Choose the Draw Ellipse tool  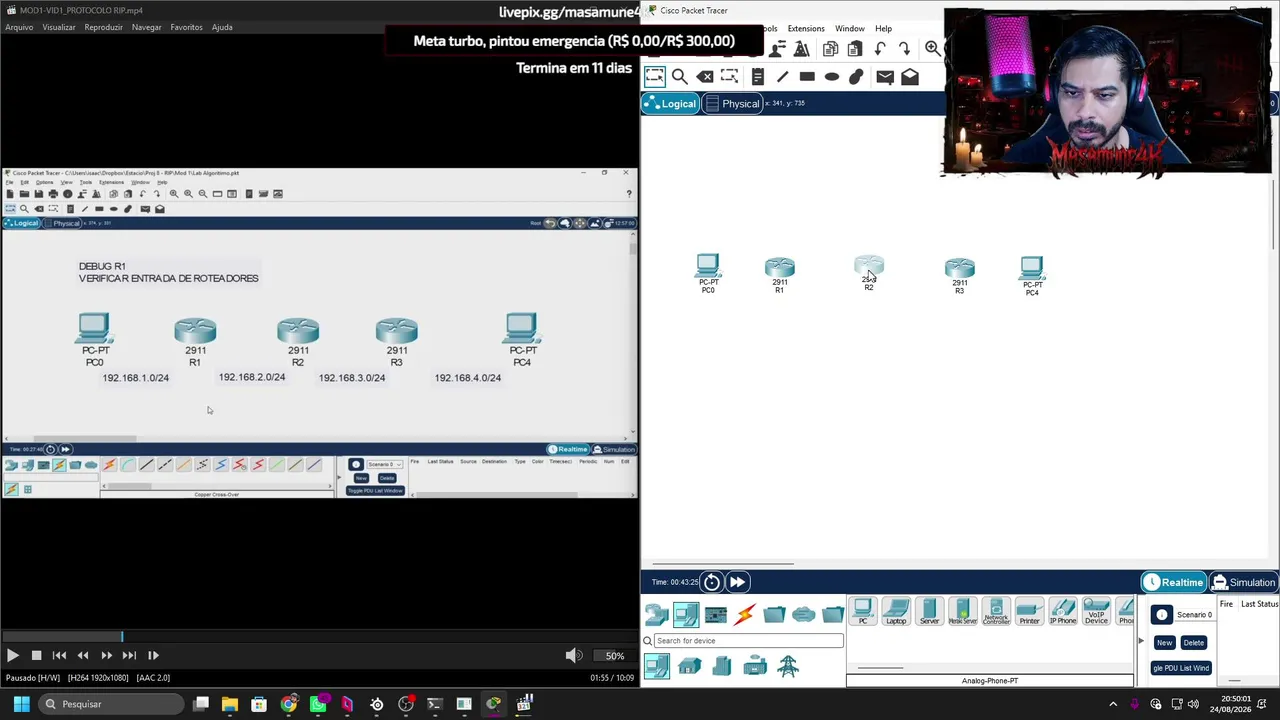(x=832, y=77)
